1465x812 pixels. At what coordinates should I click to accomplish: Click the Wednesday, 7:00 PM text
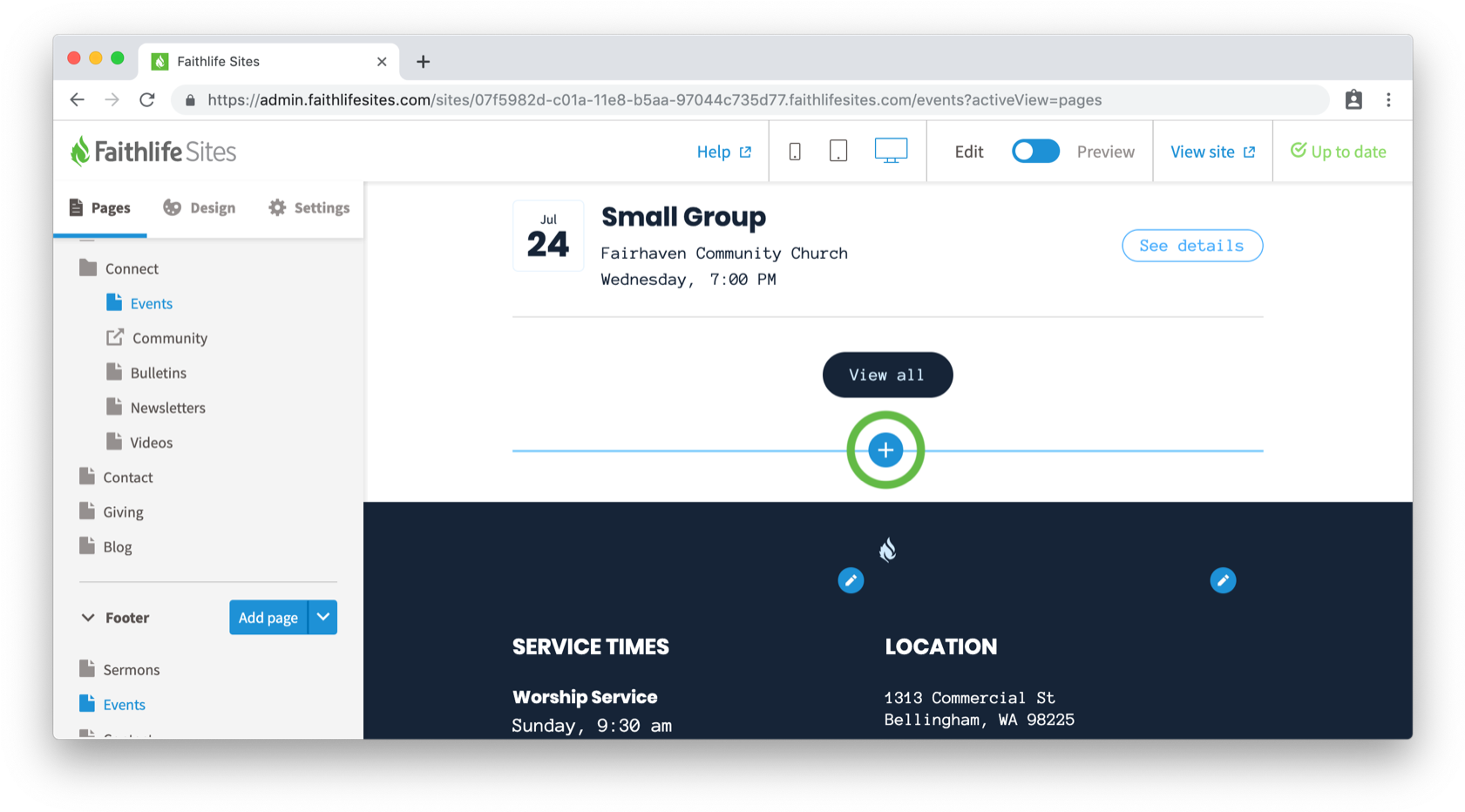(x=688, y=280)
